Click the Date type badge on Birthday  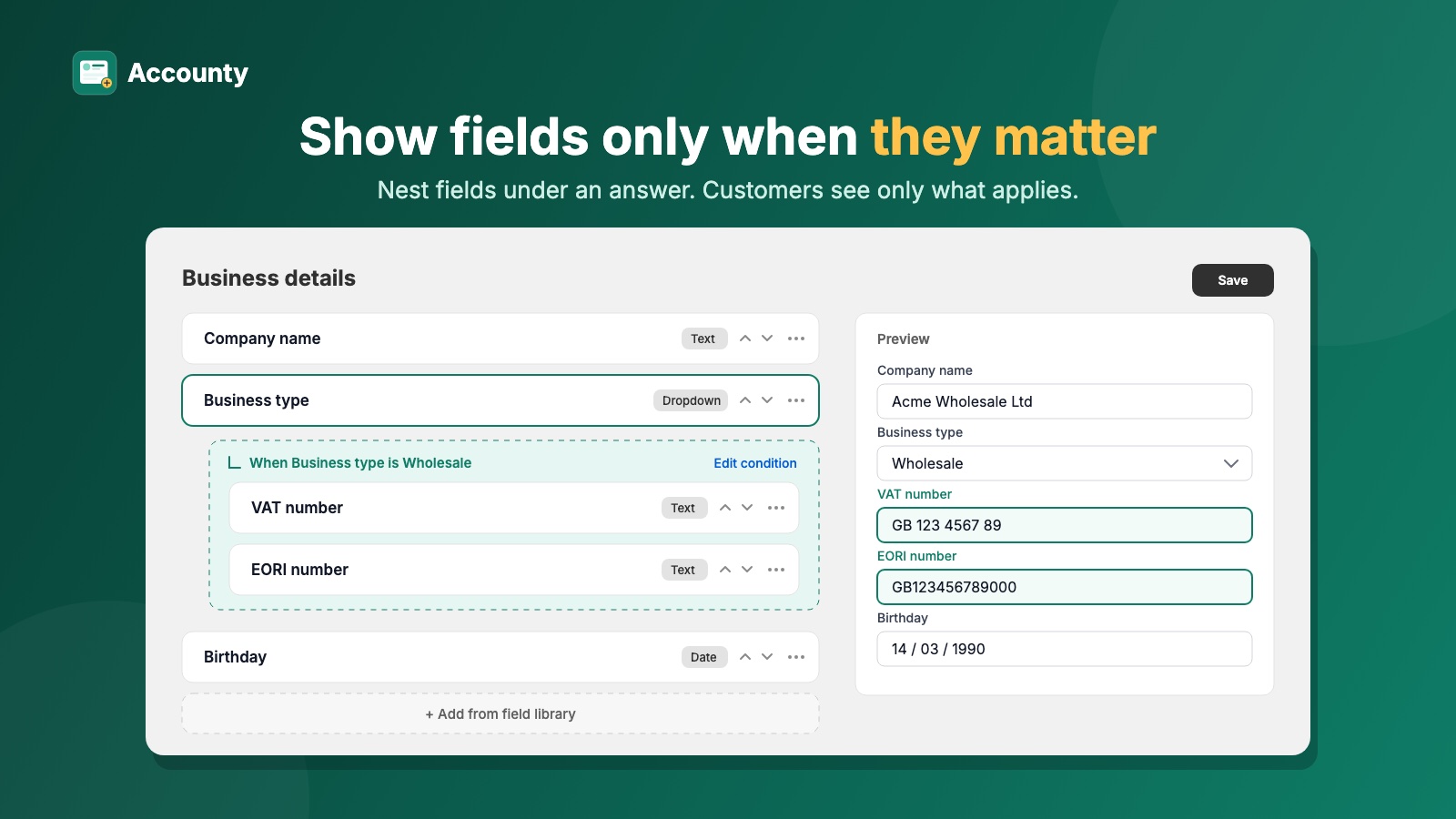point(704,657)
